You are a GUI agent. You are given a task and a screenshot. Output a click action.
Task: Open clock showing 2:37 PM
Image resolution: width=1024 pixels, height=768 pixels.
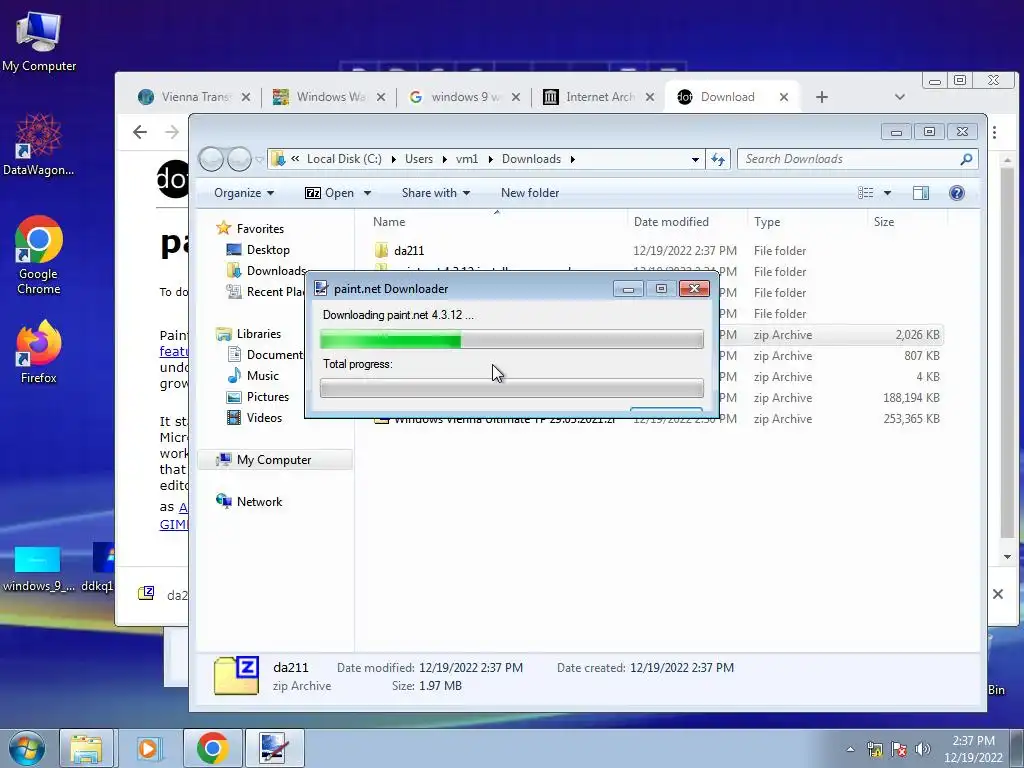[973, 749]
